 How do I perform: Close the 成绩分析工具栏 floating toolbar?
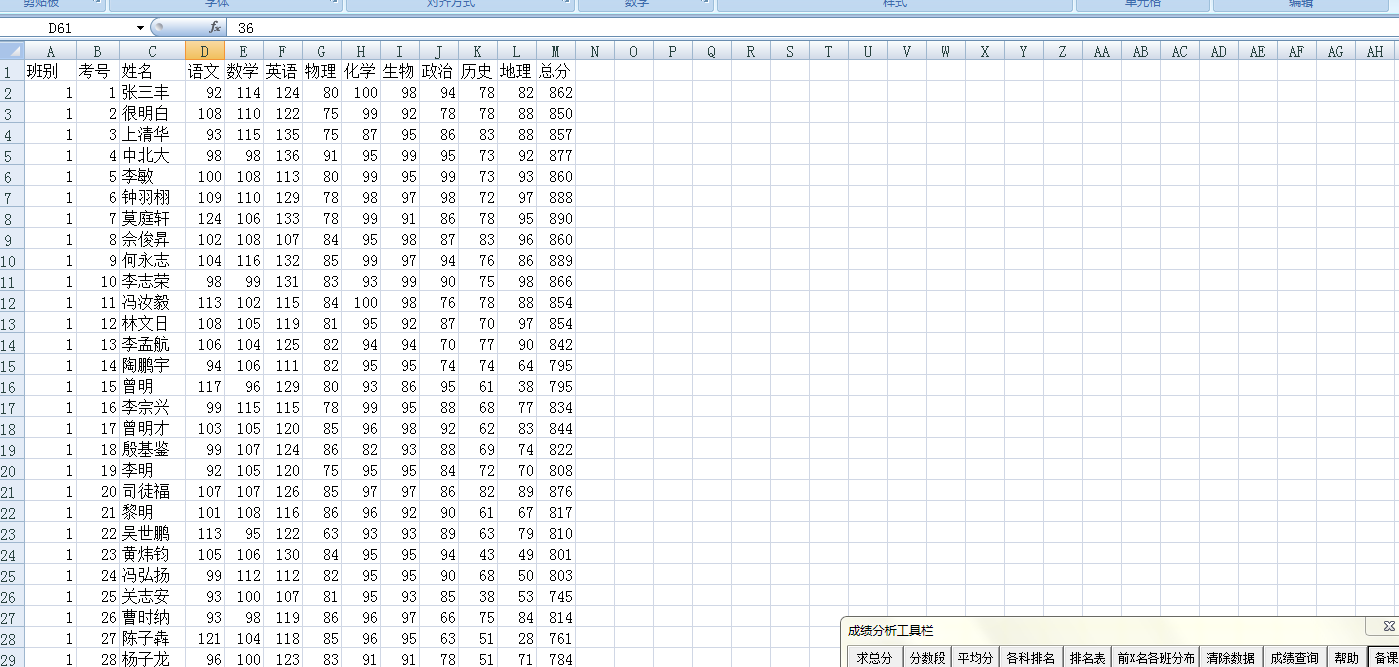1388,627
